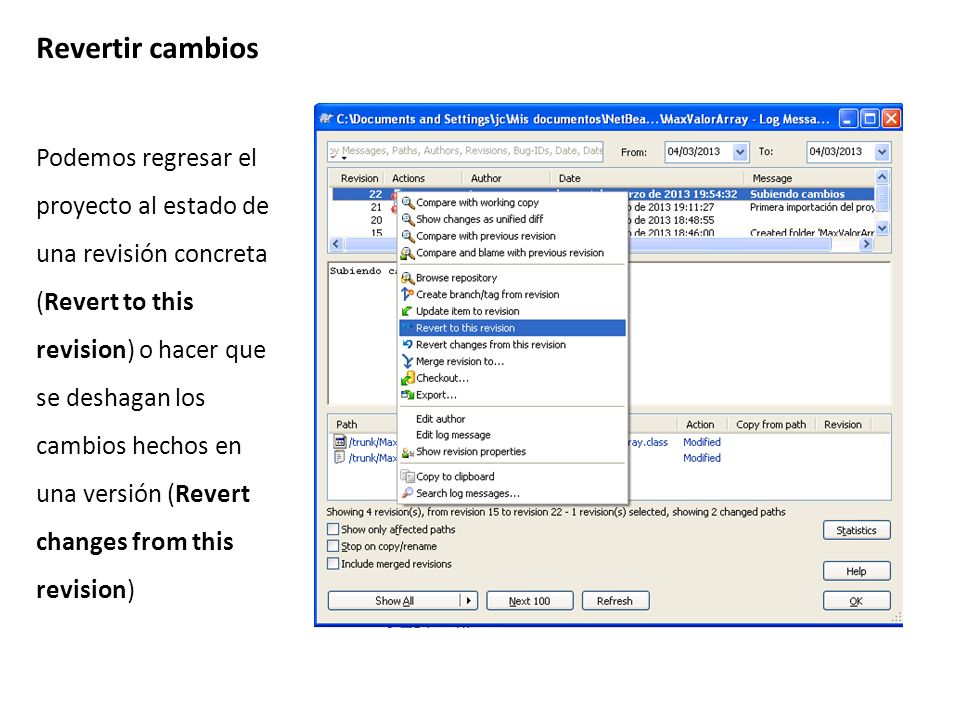Click the Action column header in paths

click(700, 424)
